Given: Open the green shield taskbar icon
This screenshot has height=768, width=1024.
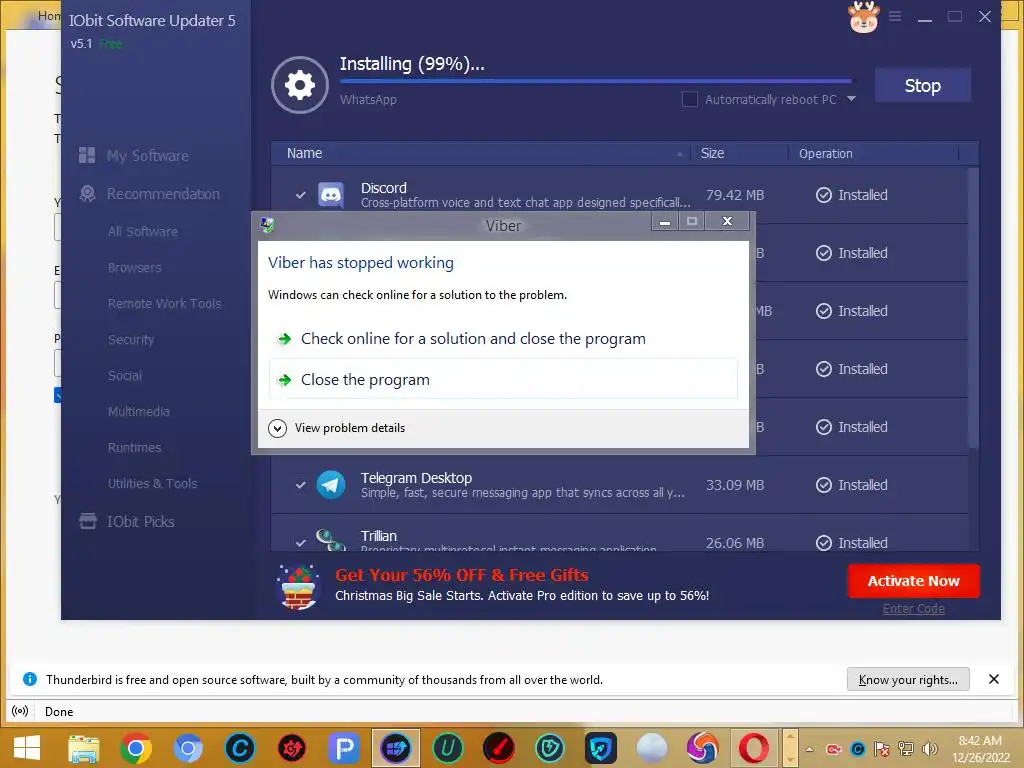Looking at the screenshot, I should (x=550, y=748).
